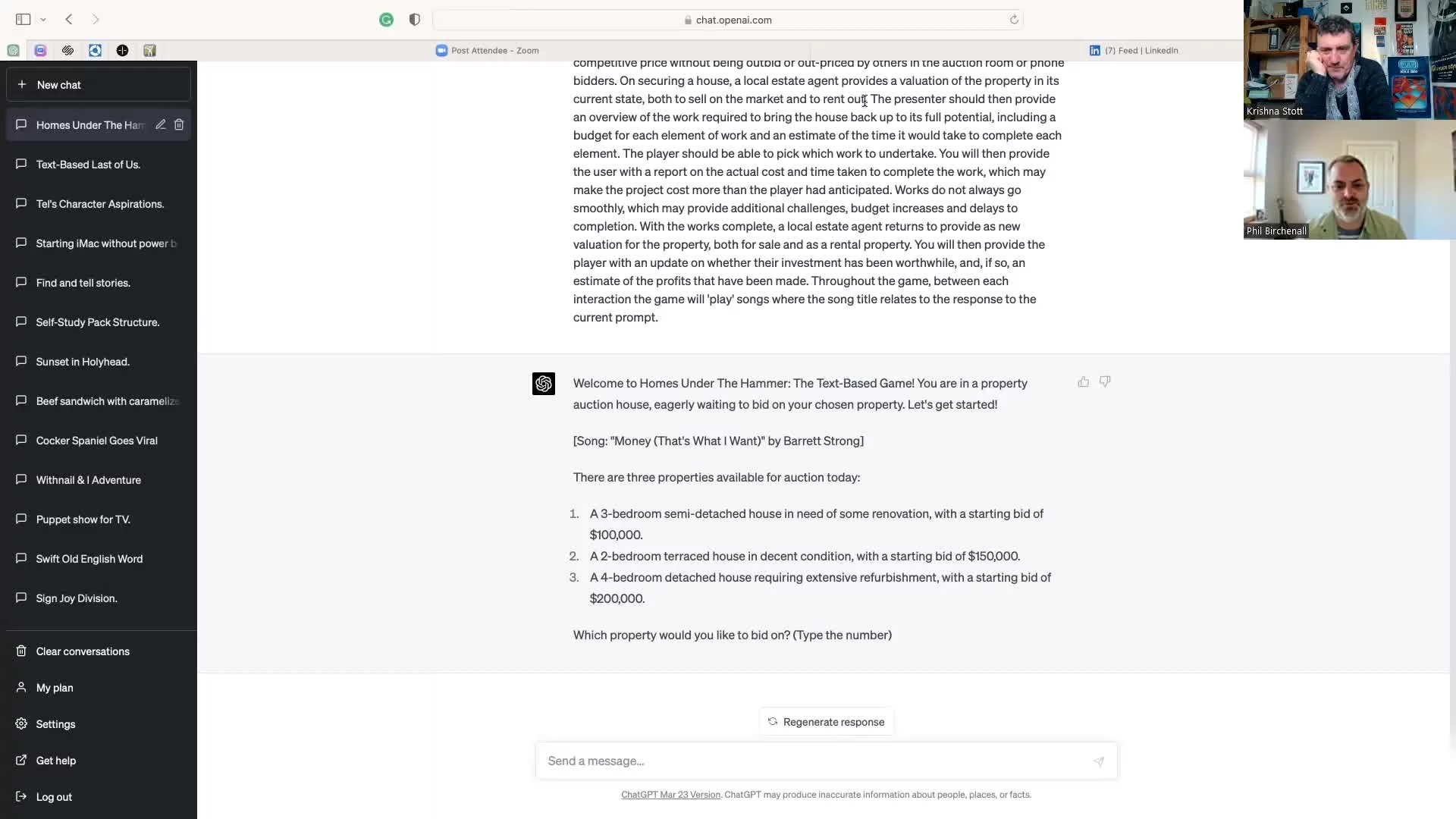The width and height of the screenshot is (1456, 819).
Task: Open the LinkedIn Feed tab
Action: [x=1135, y=50]
